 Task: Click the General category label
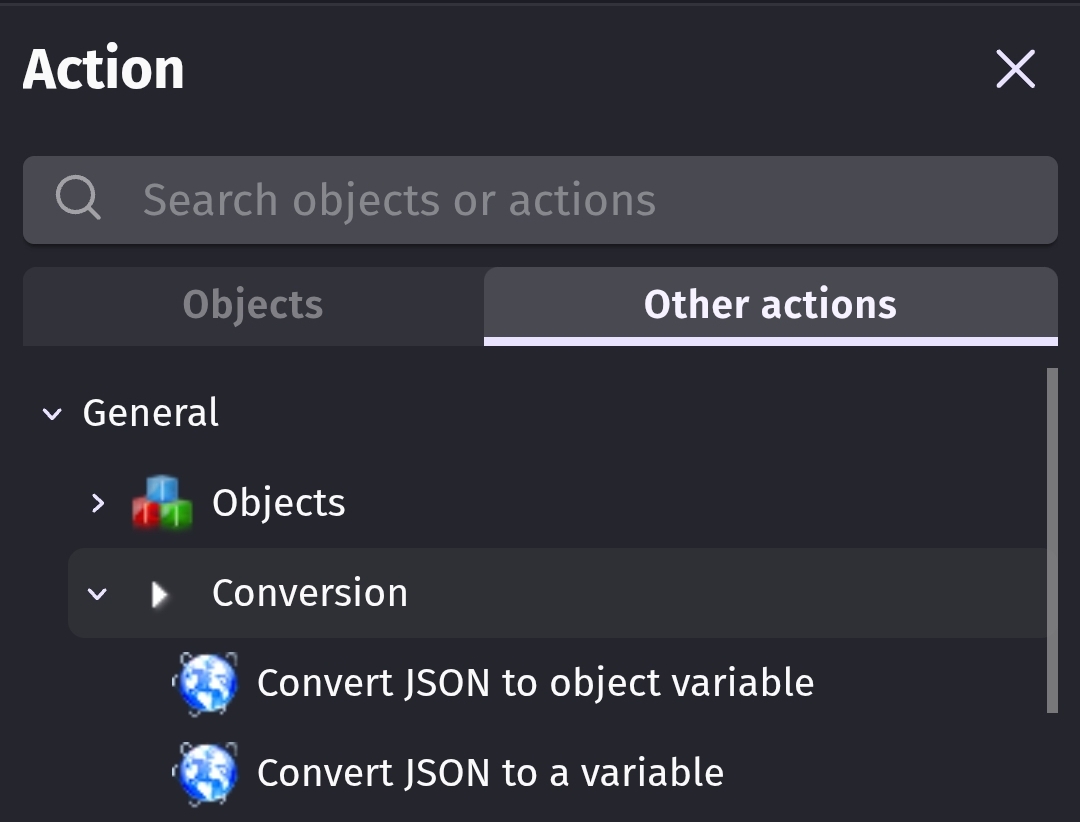pos(150,413)
